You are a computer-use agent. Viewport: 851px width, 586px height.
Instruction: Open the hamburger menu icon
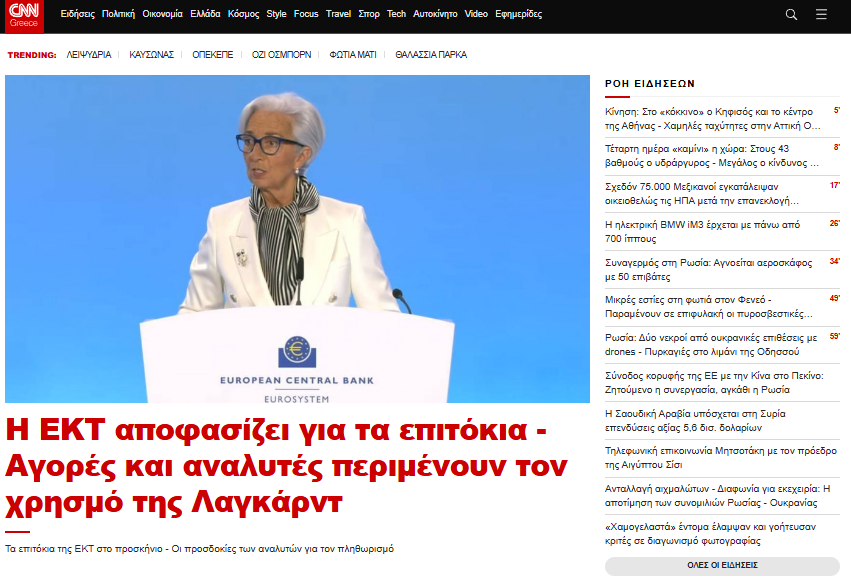(821, 14)
